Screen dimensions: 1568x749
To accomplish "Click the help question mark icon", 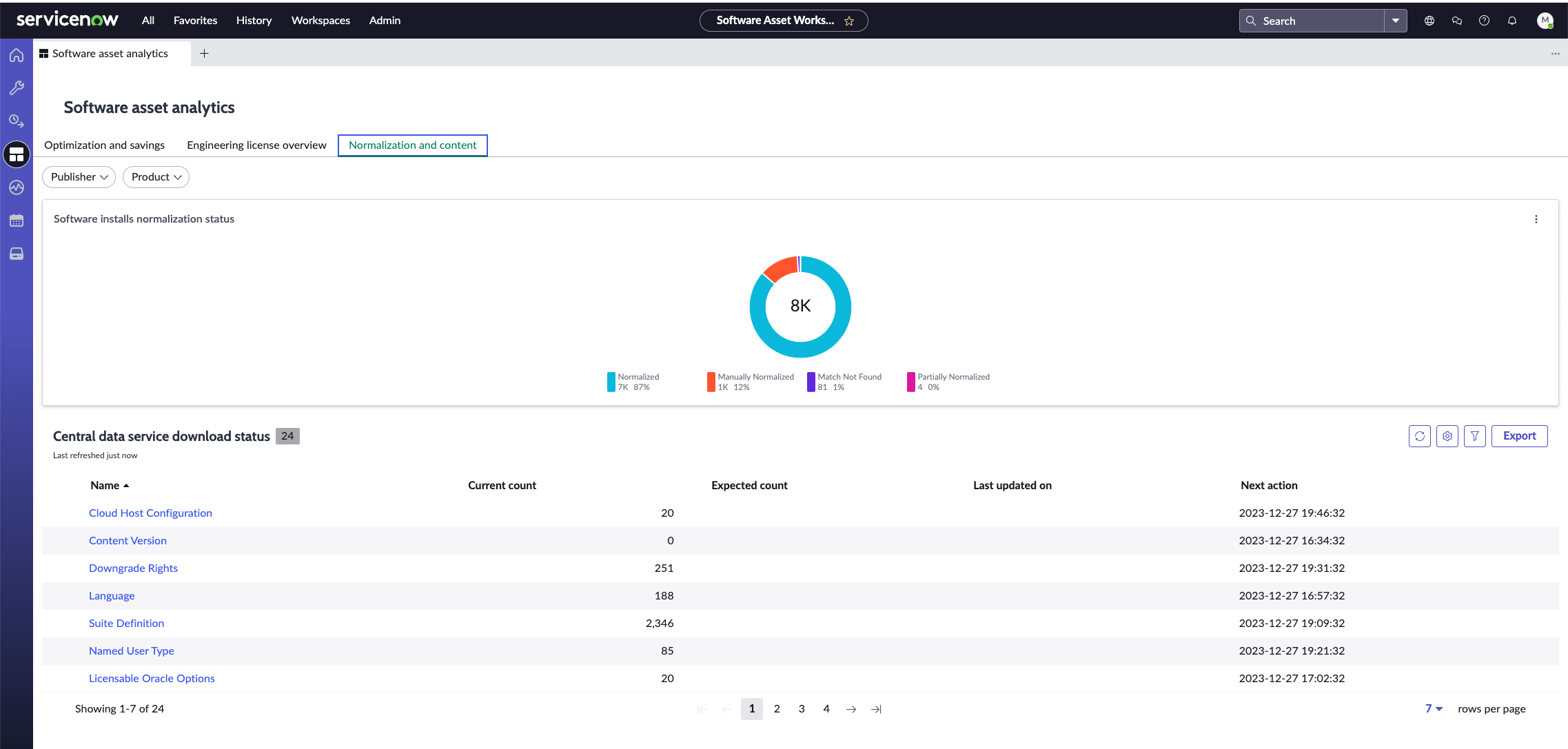I will coord(1484,21).
